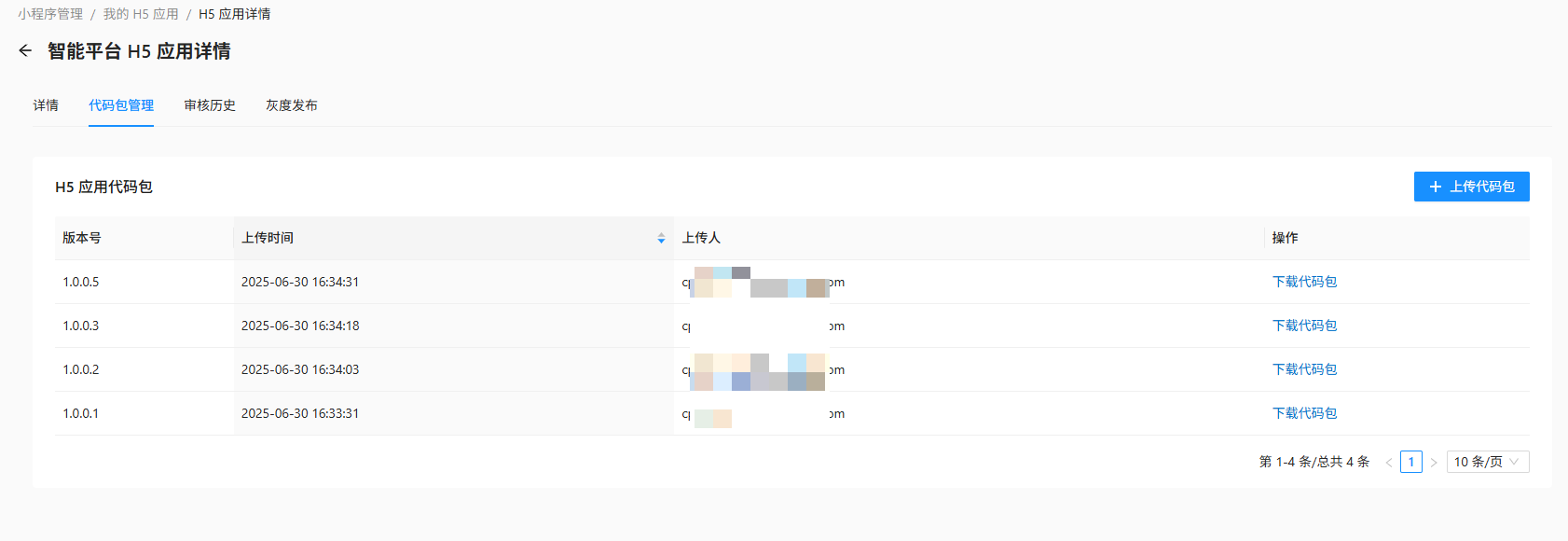Open the 10 条/页 page size dropdown
The width and height of the screenshot is (1568, 541).
coord(1488,462)
